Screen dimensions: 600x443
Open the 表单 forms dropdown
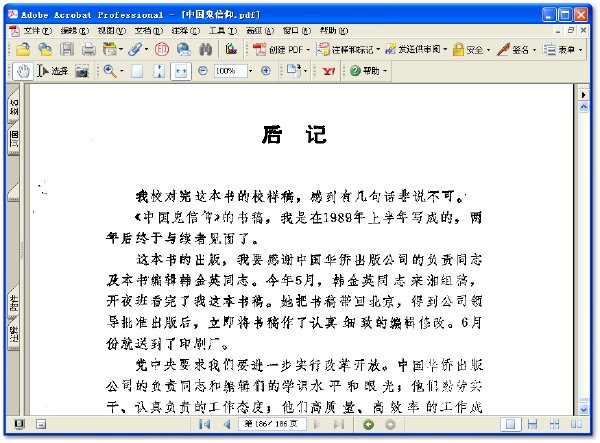(562, 49)
